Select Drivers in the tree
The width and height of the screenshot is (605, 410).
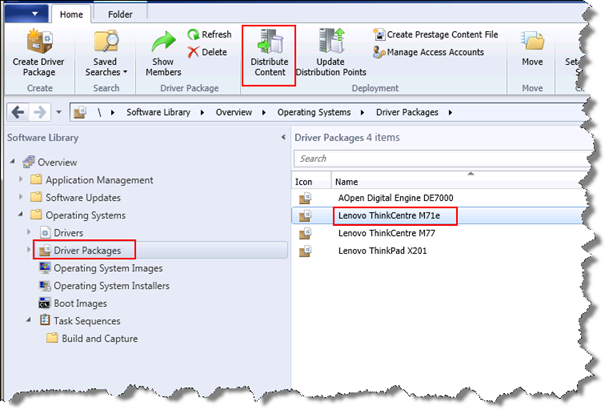click(68, 233)
